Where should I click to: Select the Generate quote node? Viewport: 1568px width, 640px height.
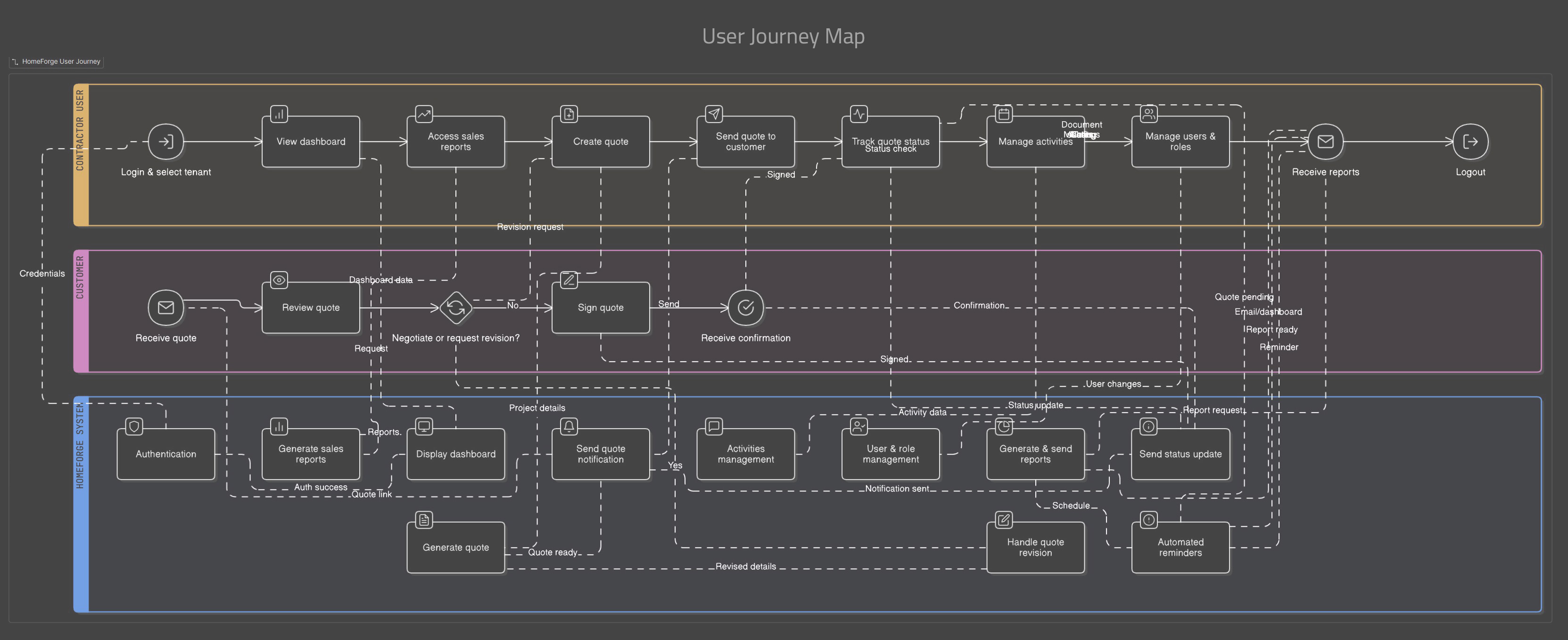coord(455,548)
